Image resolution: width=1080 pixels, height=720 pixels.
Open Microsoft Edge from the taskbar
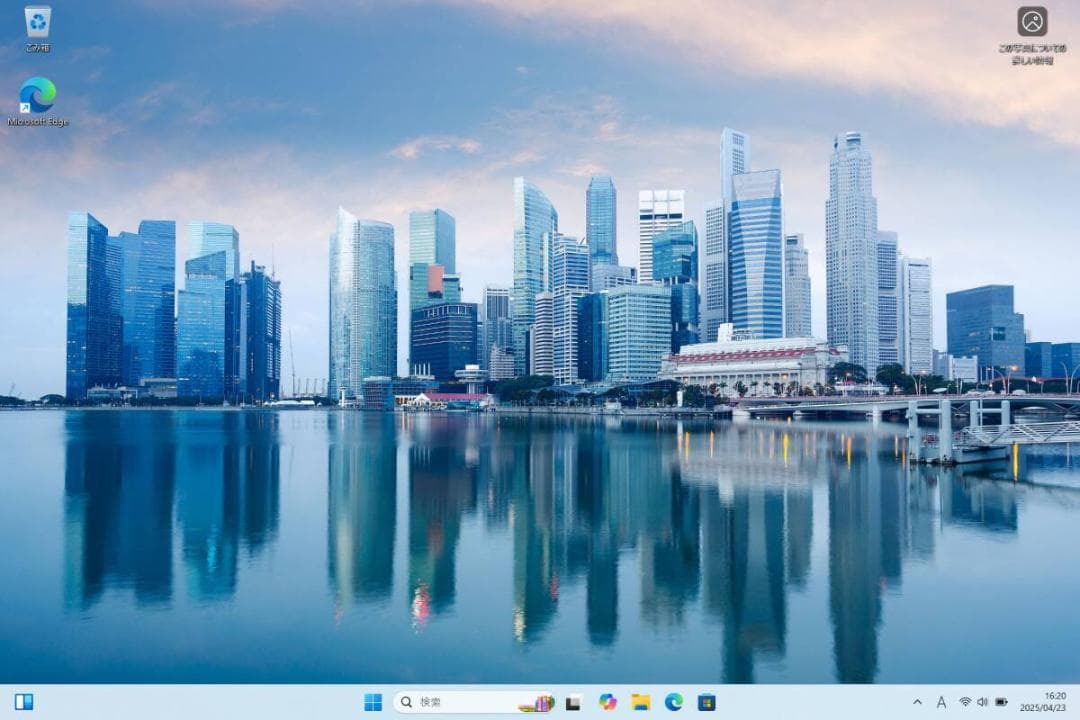(673, 703)
